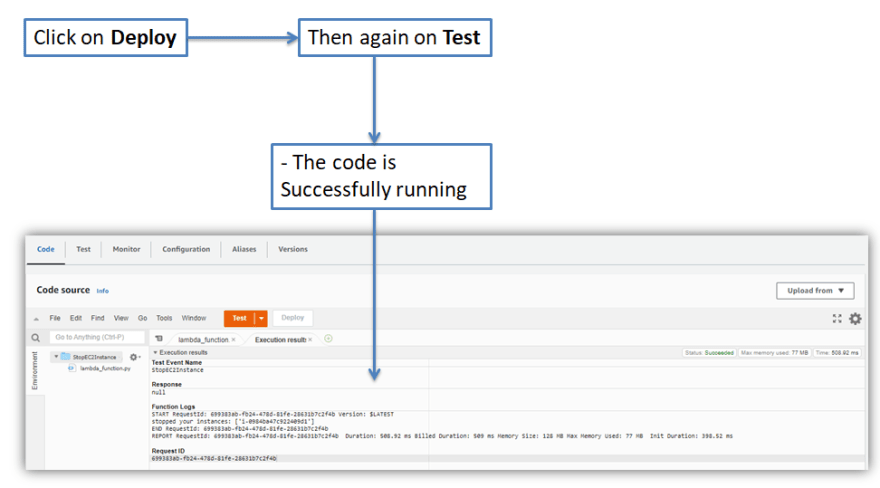Viewport: 880px width, 488px height.
Task: Switch to the Test tab
Action: [x=83, y=249]
